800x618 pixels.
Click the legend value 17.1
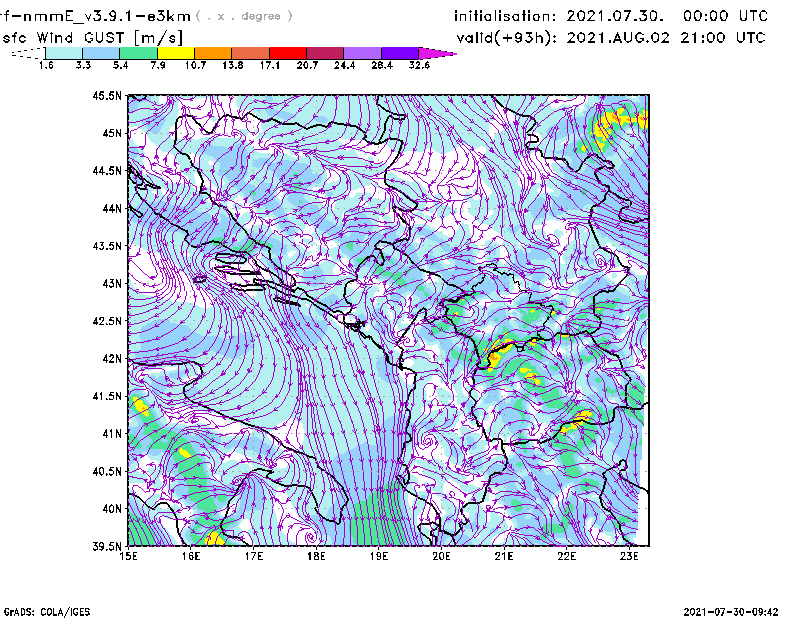pyautogui.click(x=270, y=65)
